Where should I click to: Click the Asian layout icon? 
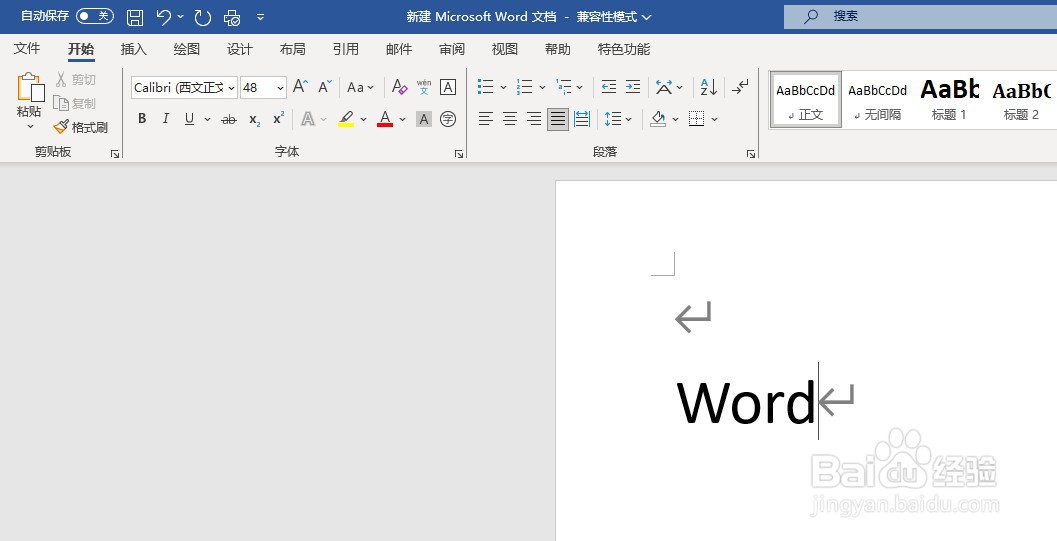(x=663, y=87)
